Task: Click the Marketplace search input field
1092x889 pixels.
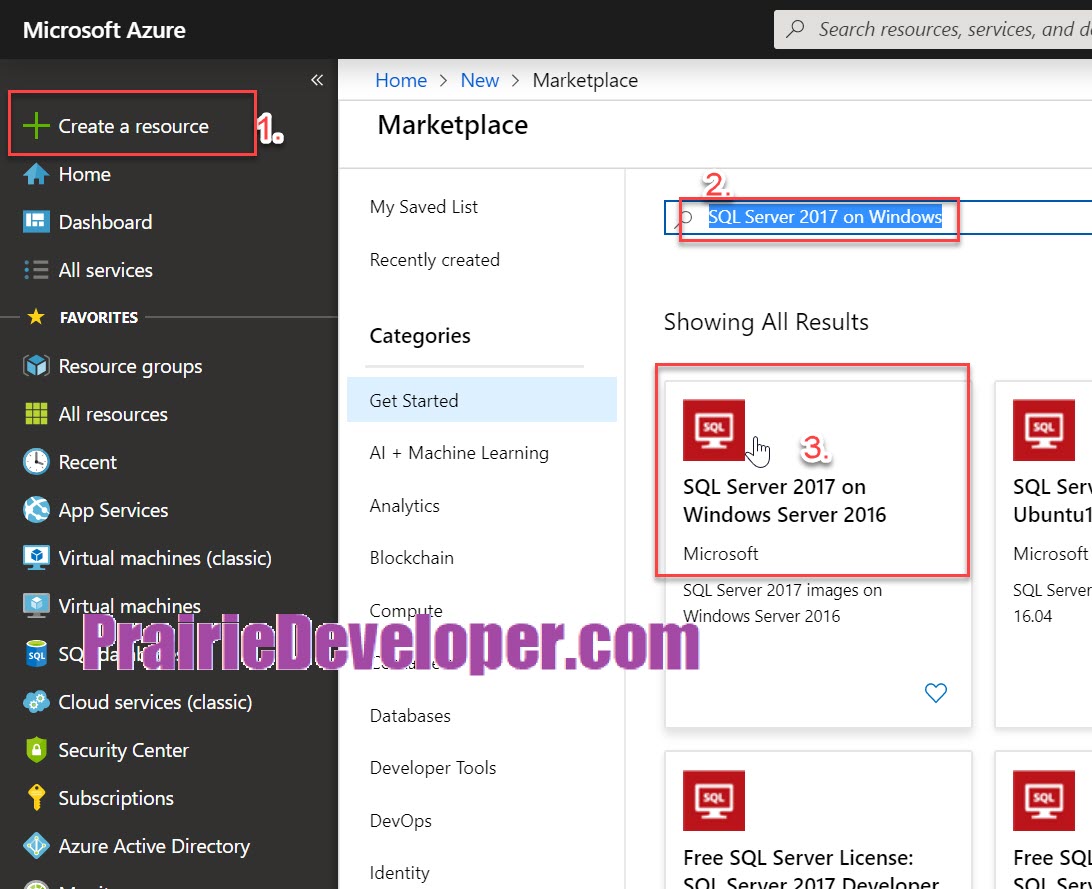Action: tap(878, 217)
